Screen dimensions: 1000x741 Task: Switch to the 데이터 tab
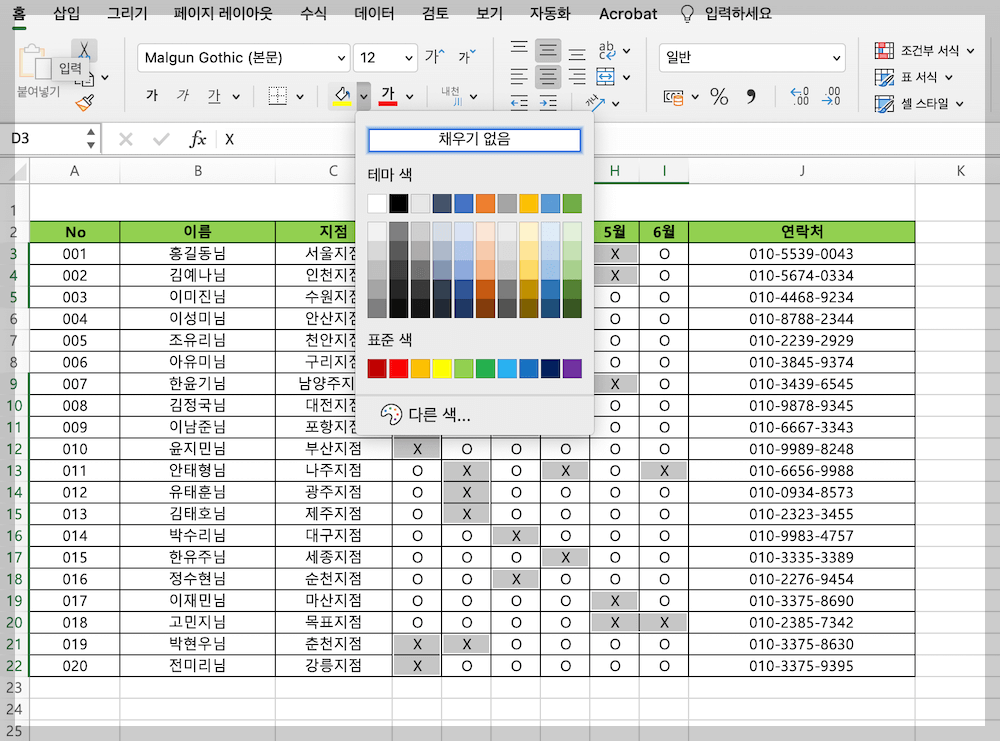click(374, 13)
